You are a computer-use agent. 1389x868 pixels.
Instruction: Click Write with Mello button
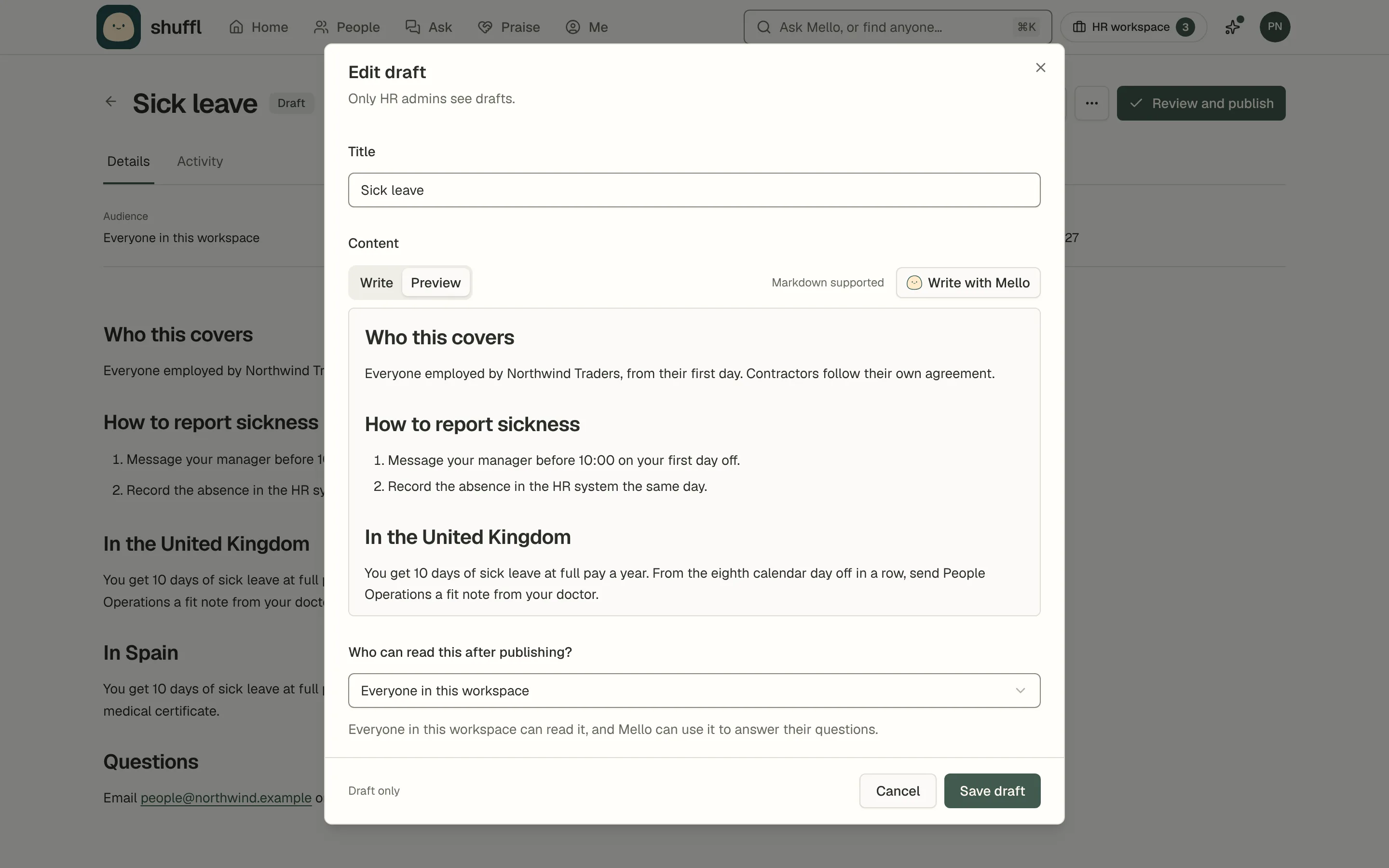tap(968, 283)
